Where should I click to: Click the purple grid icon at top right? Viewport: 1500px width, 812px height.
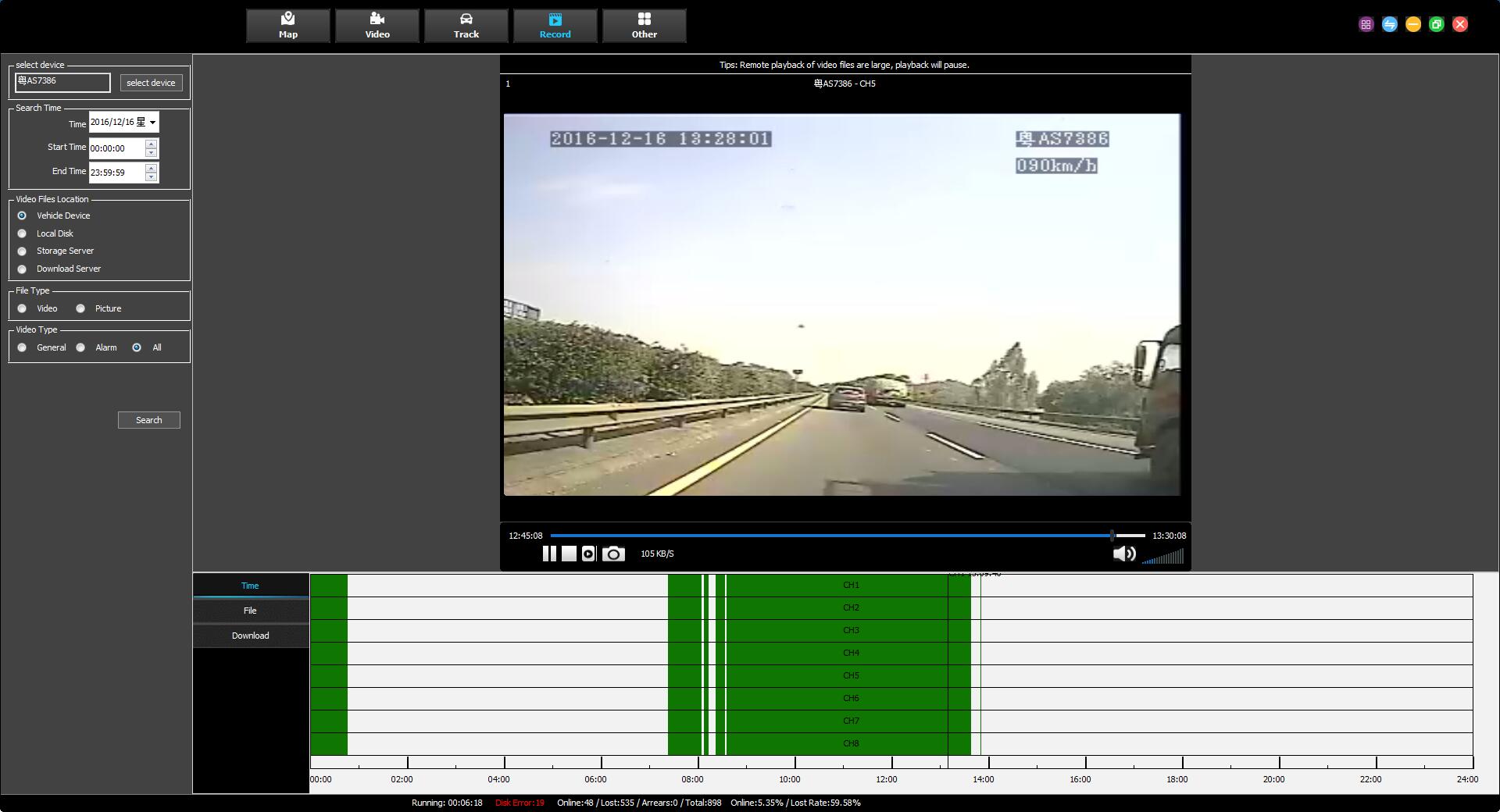[x=1366, y=24]
